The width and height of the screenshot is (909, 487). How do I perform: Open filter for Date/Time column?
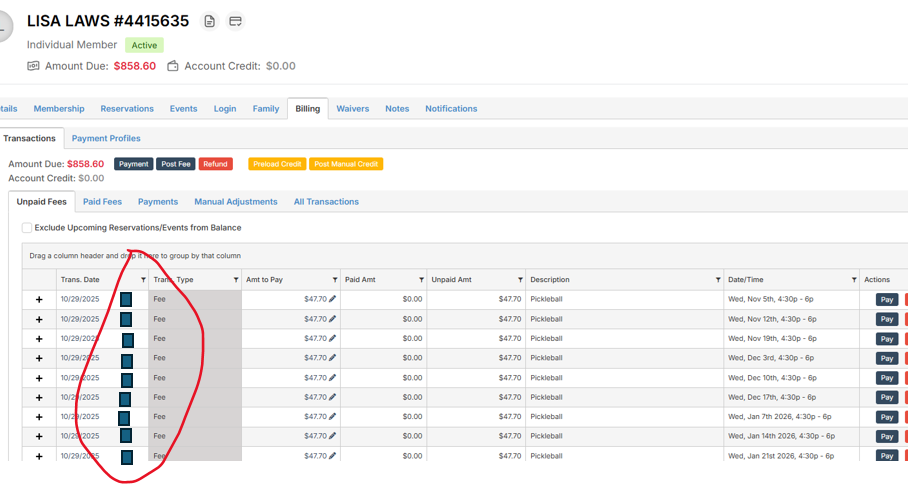[853, 280]
